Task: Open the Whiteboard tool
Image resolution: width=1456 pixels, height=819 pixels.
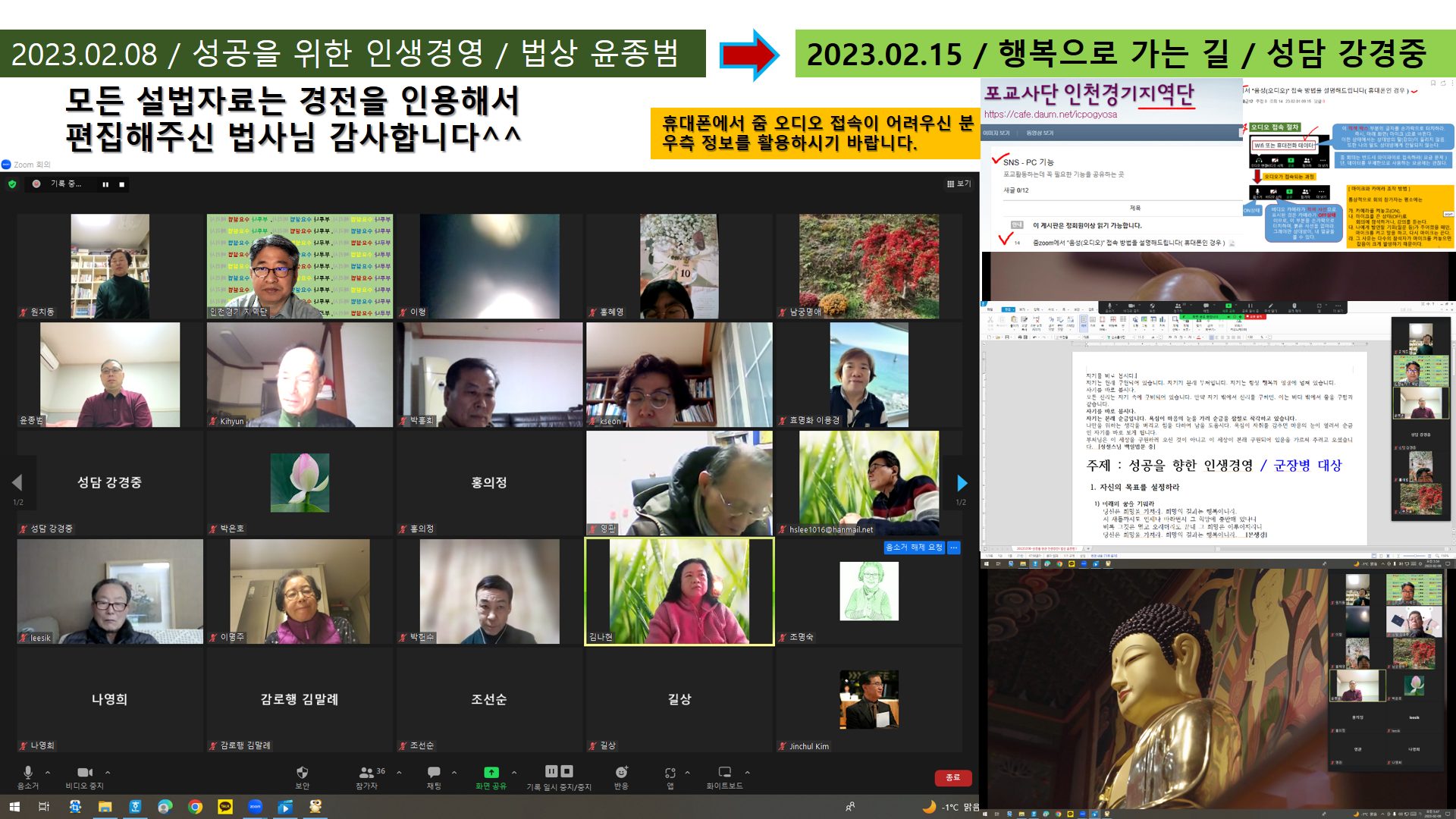Action: click(724, 777)
